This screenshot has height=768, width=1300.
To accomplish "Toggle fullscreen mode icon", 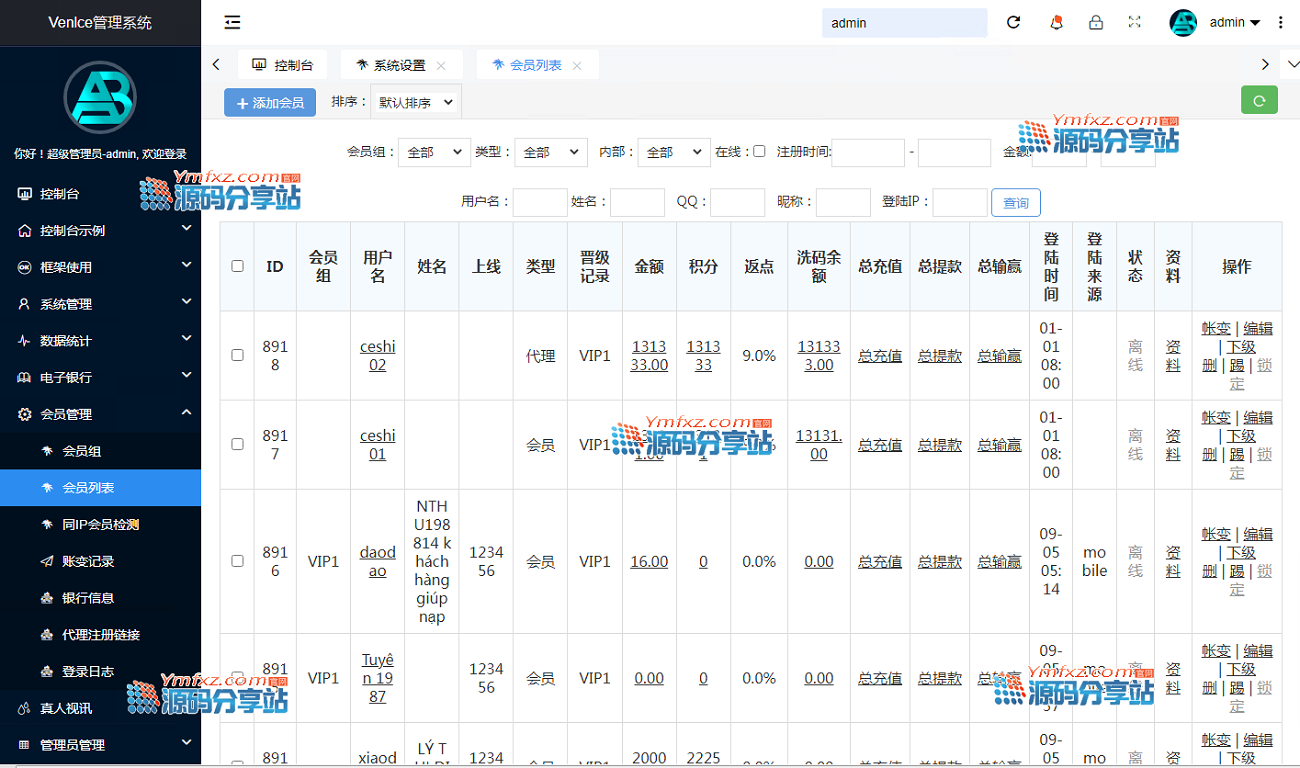I will (x=1134, y=22).
